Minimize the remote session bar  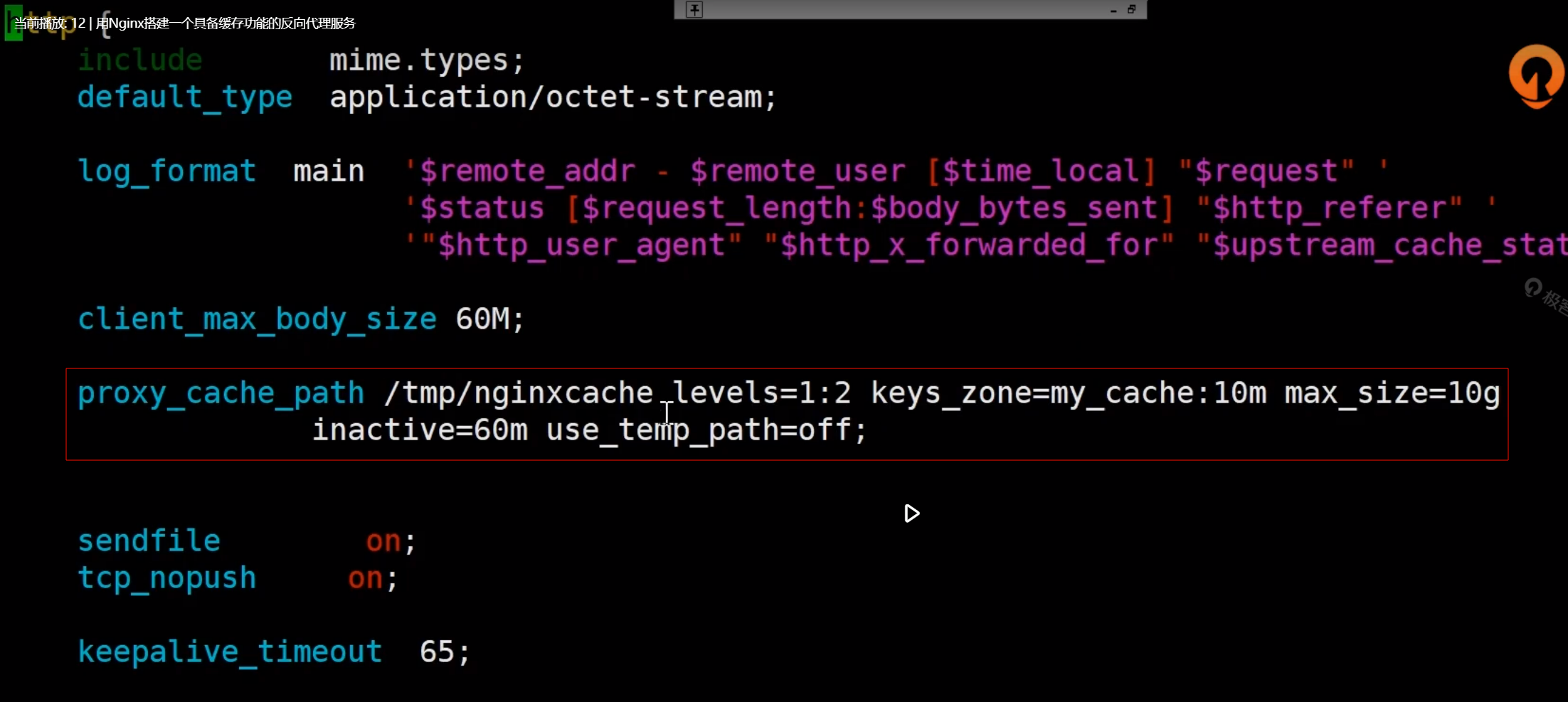[x=1113, y=10]
